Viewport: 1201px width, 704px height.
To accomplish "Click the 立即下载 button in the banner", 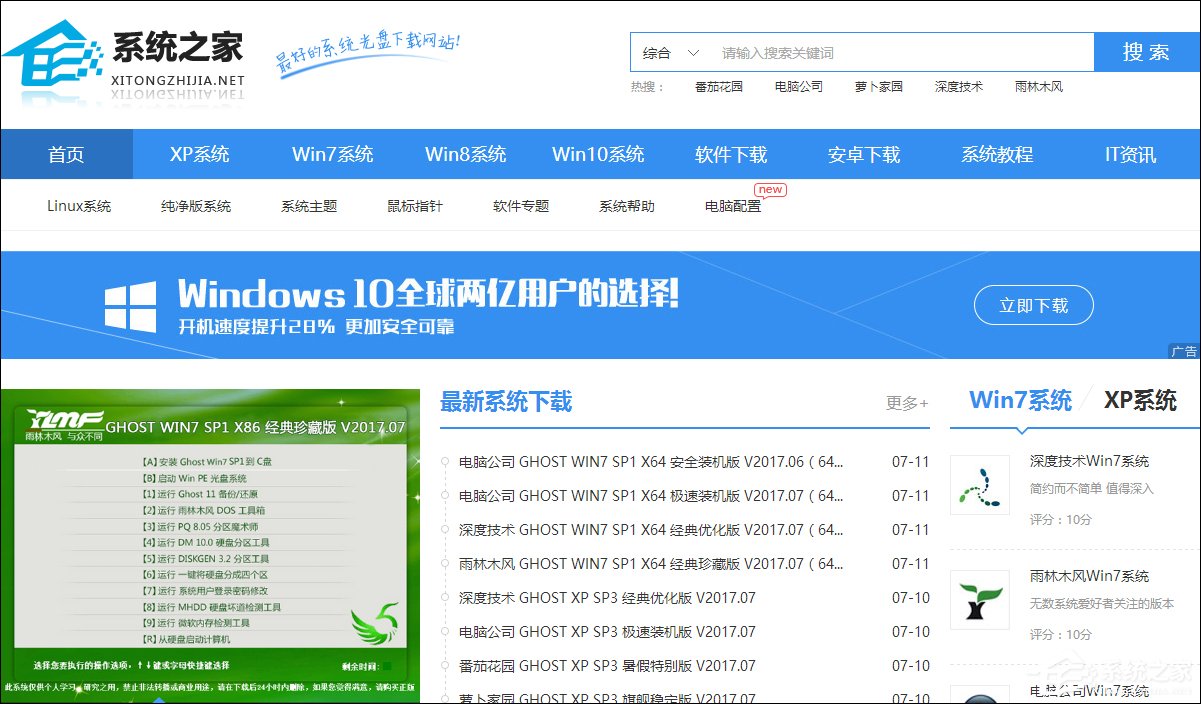I will click(1033, 305).
